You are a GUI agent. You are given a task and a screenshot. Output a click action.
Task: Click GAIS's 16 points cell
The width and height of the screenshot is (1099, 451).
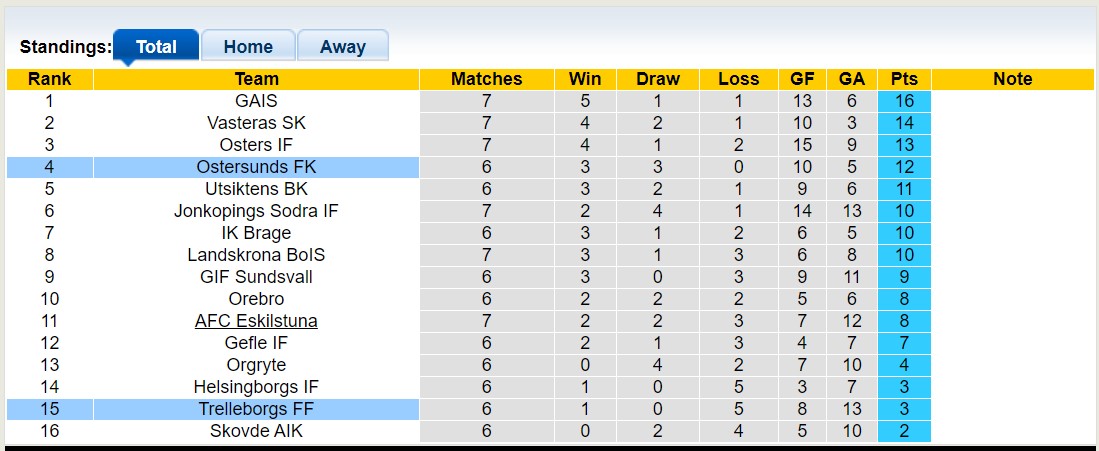904,101
